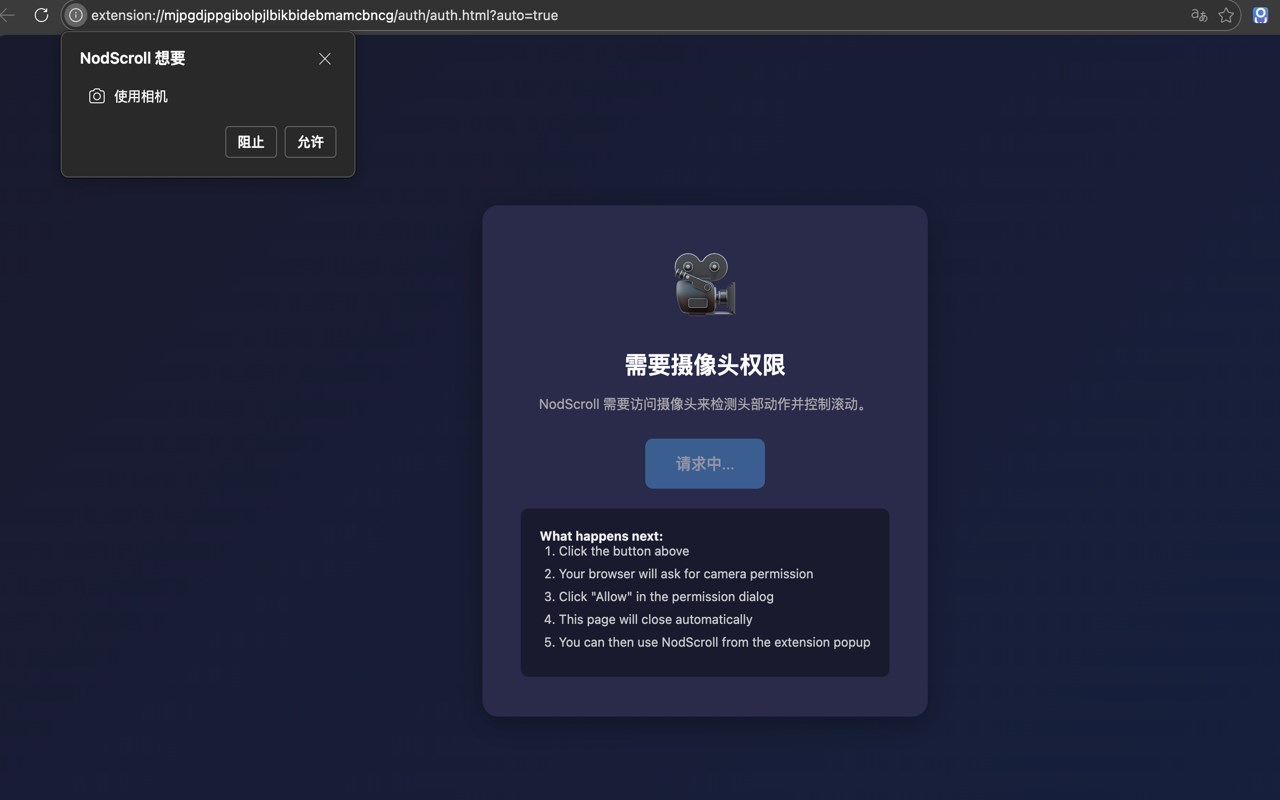Image resolution: width=1280 pixels, height=800 pixels.
Task: Click the "What happens next:" heading
Action: coord(601,536)
